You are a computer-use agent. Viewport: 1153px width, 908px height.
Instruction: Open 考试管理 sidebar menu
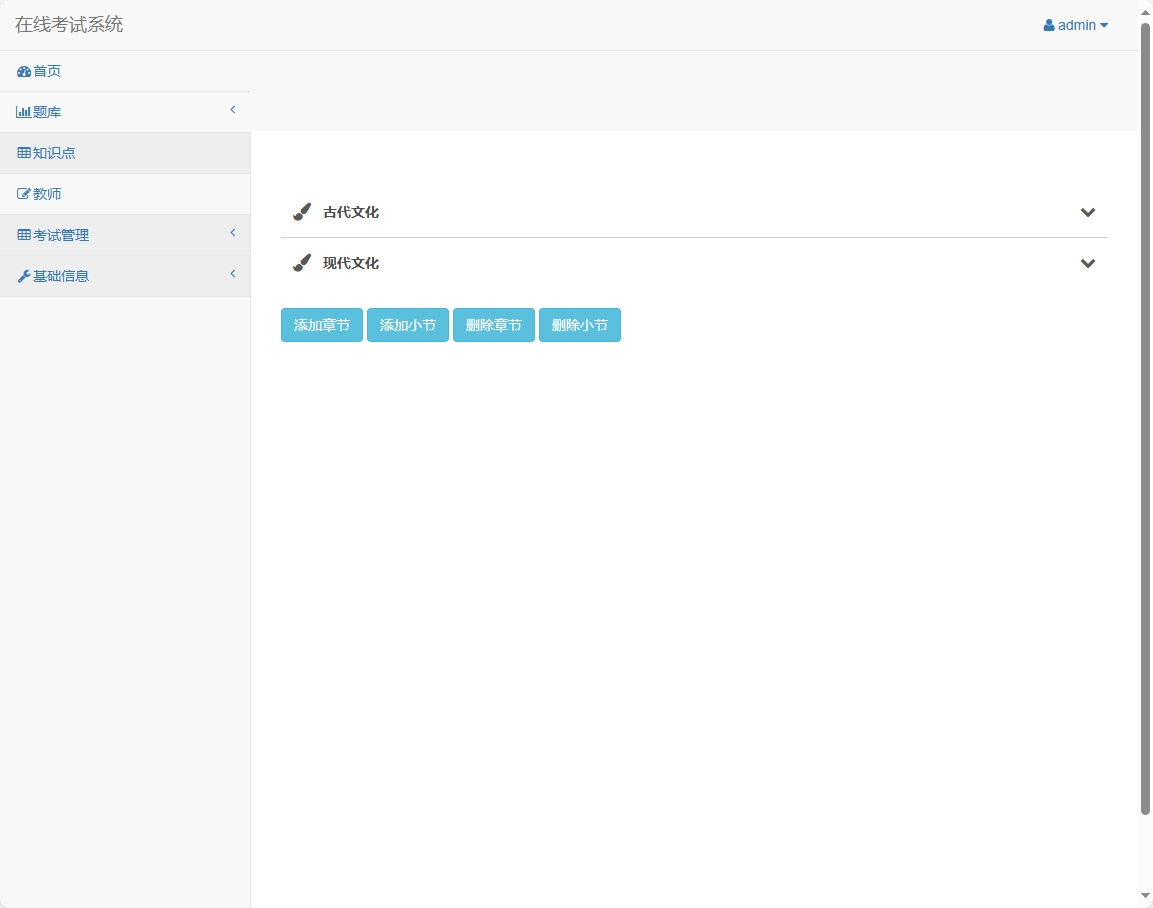125,235
